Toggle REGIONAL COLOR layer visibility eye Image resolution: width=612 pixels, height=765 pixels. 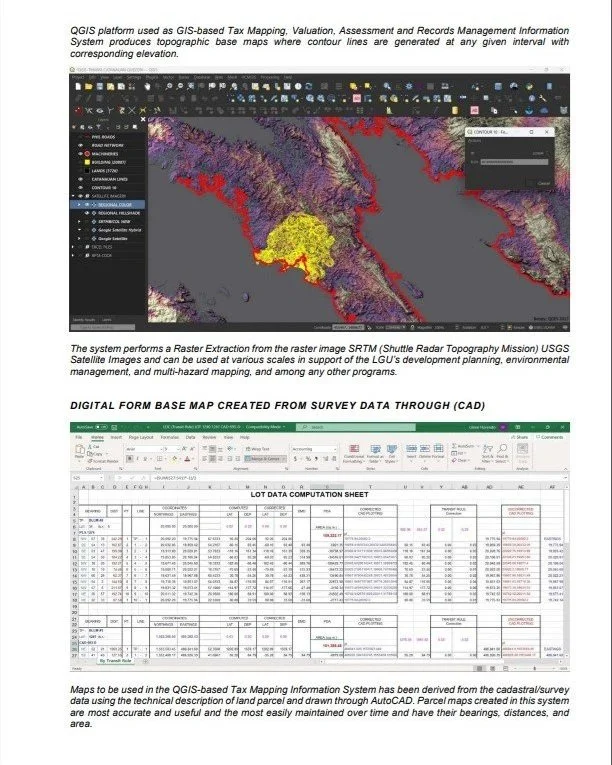click(87, 204)
